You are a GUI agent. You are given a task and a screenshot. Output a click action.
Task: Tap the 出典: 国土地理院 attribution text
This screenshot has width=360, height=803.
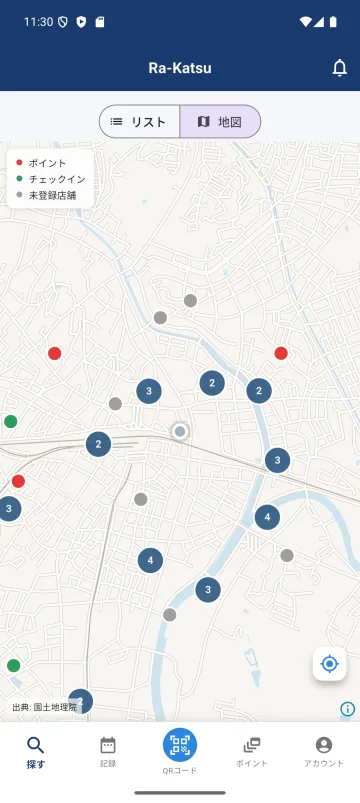(x=45, y=707)
